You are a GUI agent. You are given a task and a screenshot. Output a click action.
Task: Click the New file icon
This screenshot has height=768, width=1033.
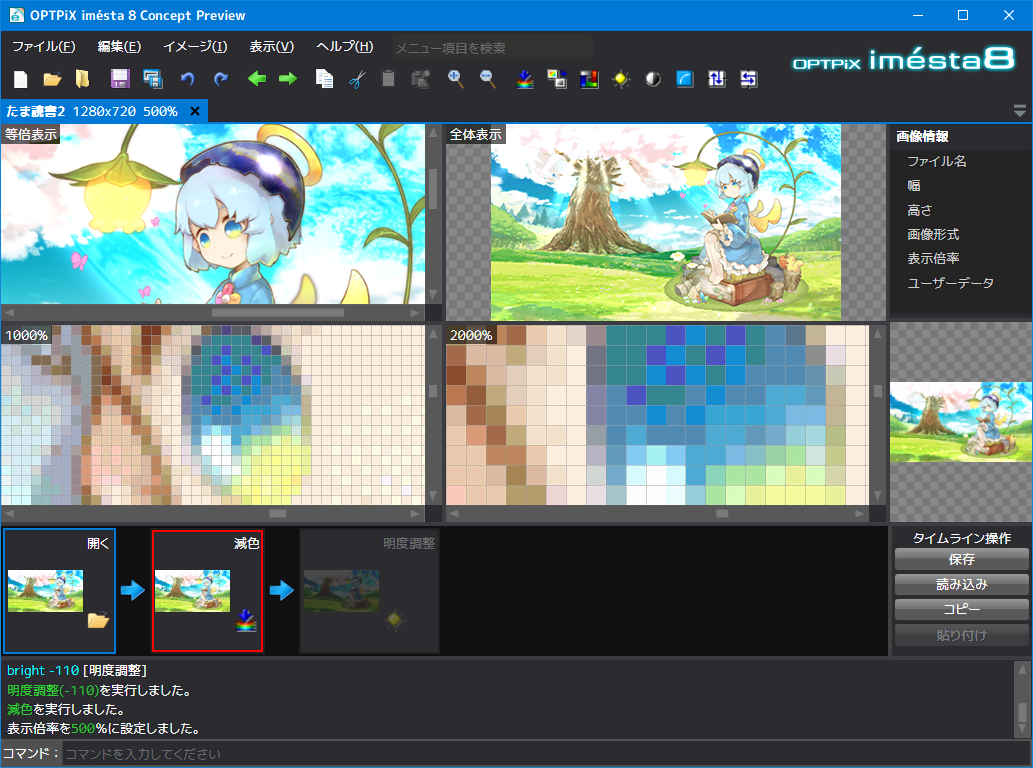coord(20,79)
